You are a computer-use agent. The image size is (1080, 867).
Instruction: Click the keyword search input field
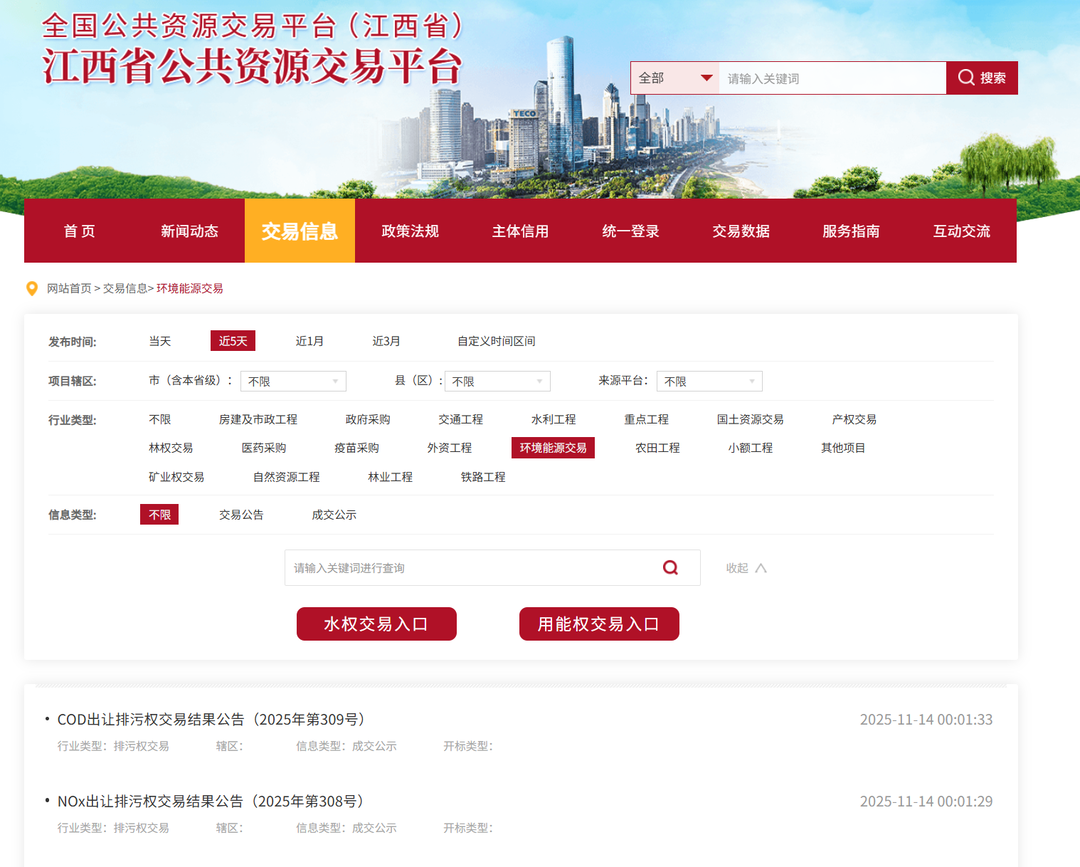coord(830,77)
